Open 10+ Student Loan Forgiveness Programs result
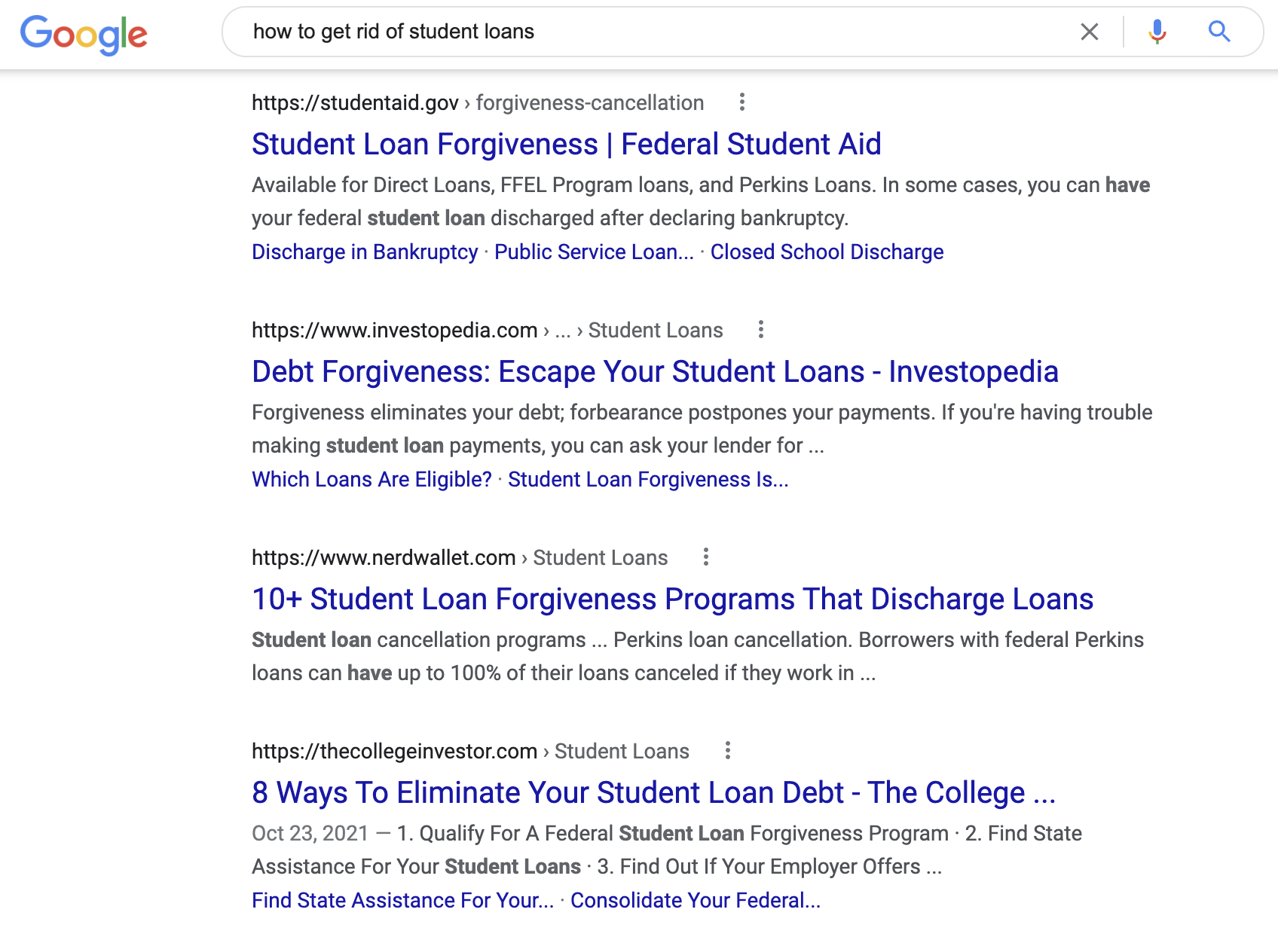The width and height of the screenshot is (1278, 952). pos(672,600)
